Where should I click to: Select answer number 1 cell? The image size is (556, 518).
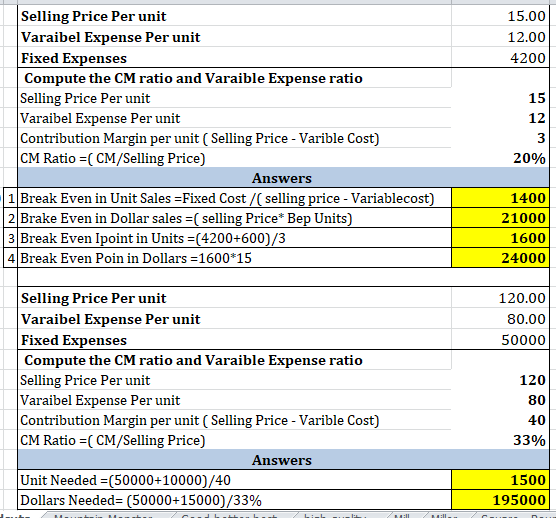click(x=11, y=198)
